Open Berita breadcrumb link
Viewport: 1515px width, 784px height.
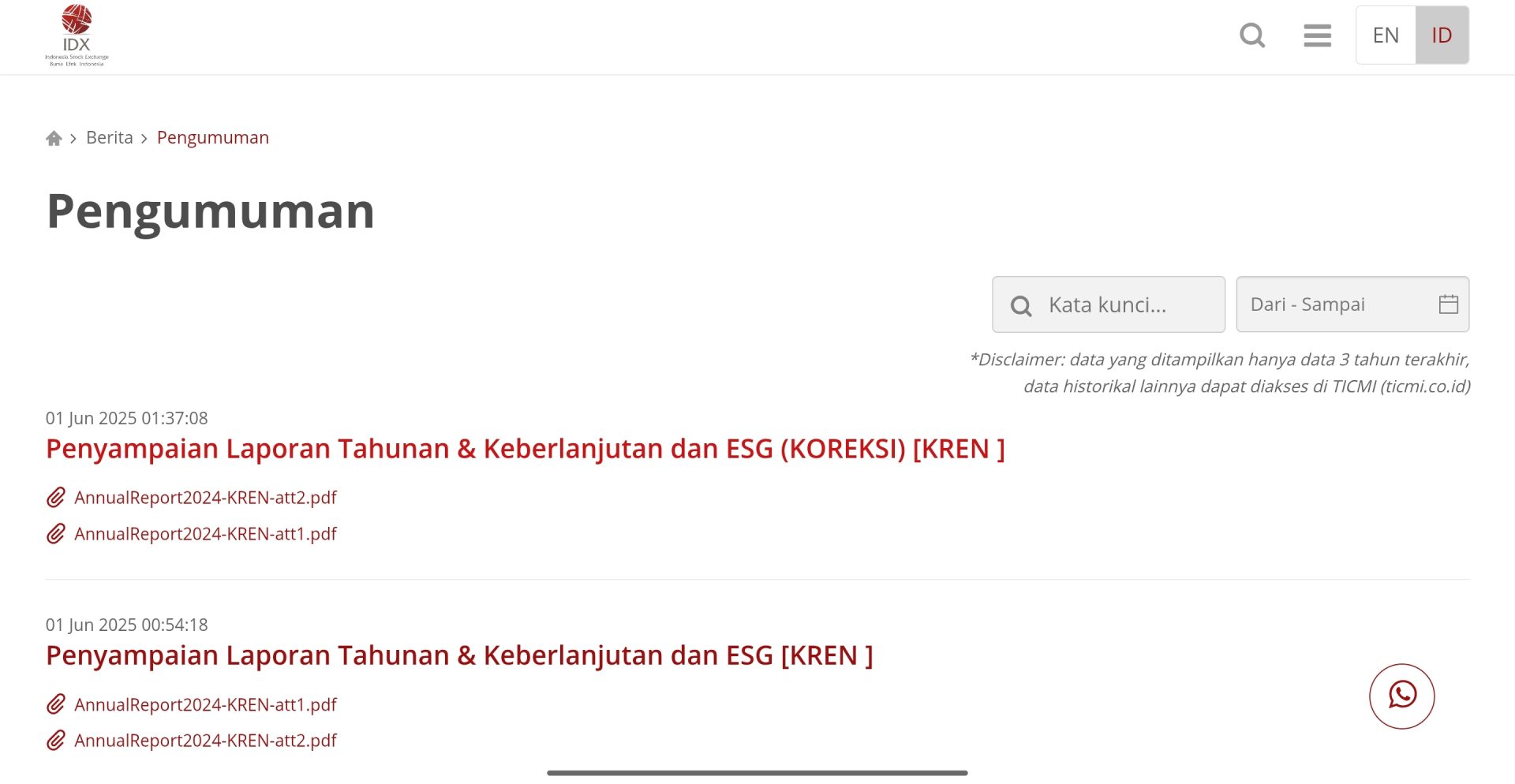(110, 138)
